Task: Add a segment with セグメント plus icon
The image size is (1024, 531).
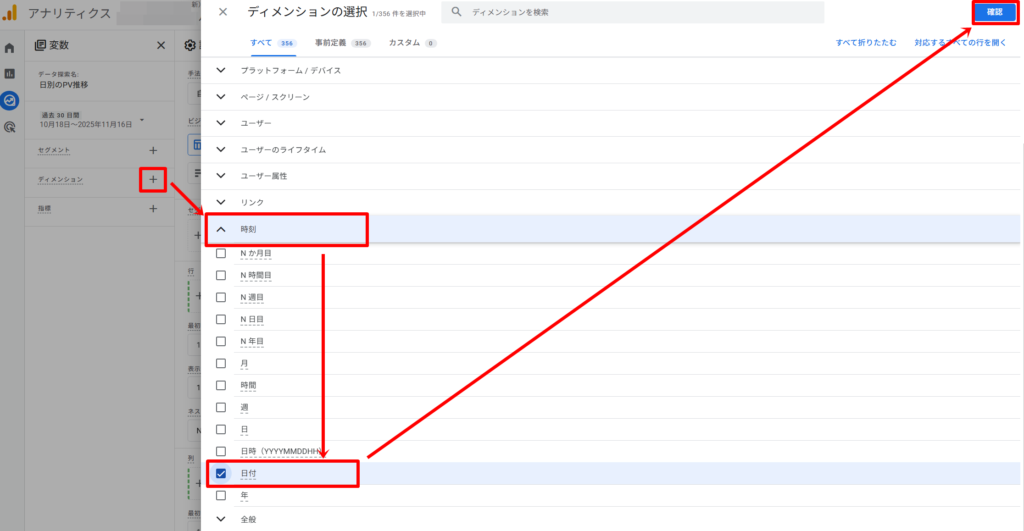Action: 153,150
